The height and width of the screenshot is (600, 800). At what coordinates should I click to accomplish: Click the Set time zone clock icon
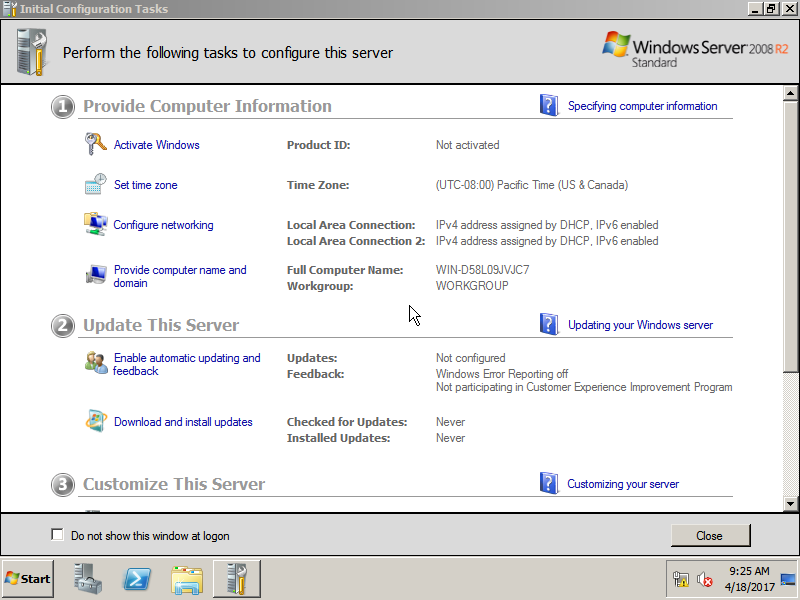click(95, 184)
